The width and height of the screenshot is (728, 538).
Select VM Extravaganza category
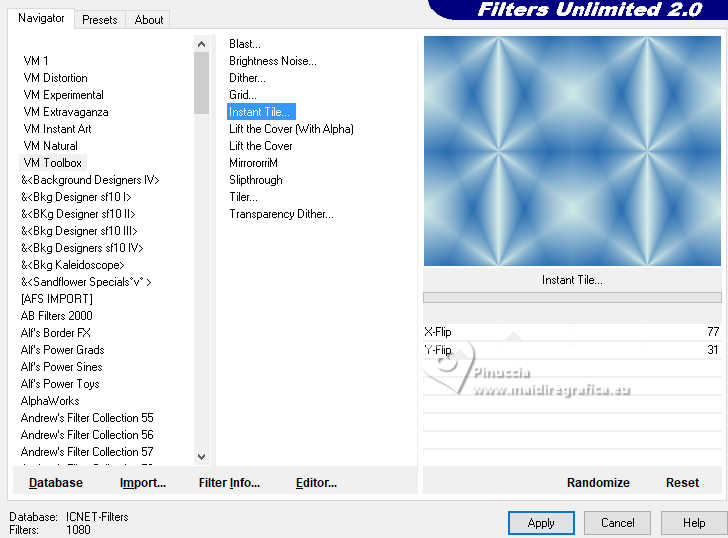pyautogui.click(x=66, y=112)
